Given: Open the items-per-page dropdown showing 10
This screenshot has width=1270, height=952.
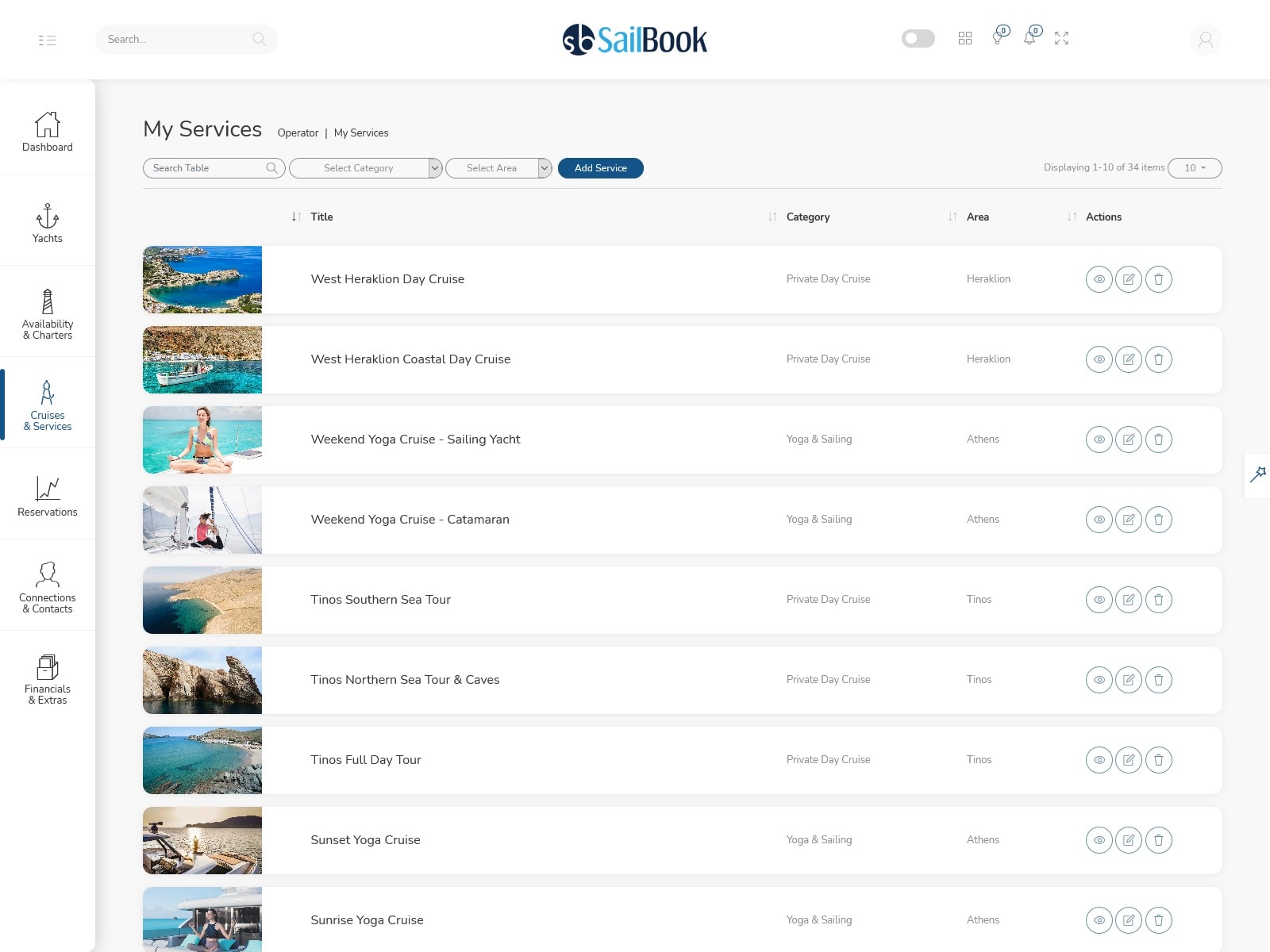Looking at the screenshot, I should tap(1195, 168).
